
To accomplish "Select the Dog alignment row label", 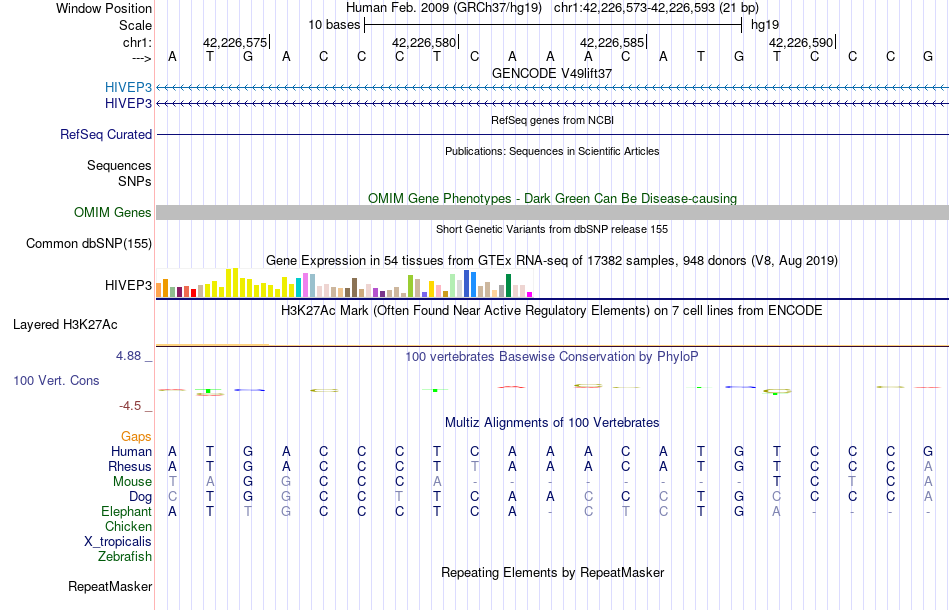I will click(x=141, y=497).
